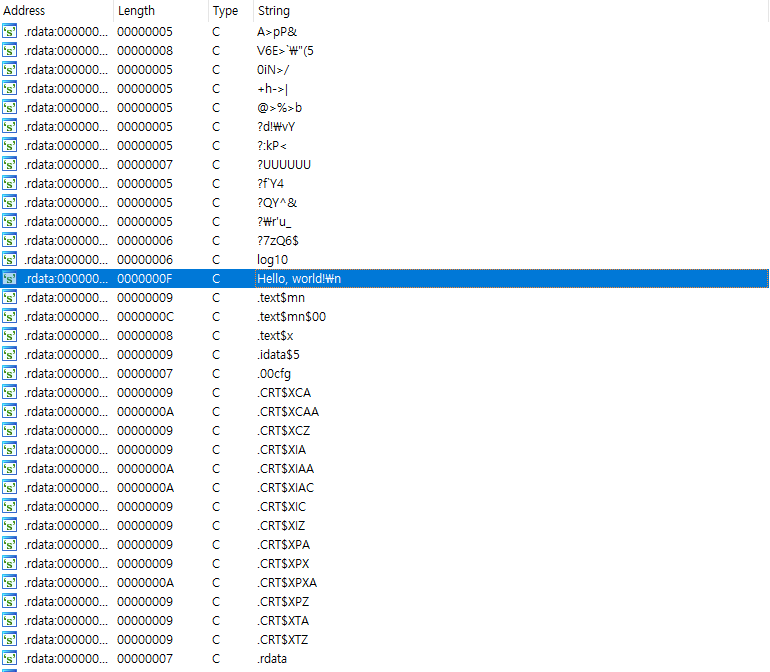Click the string icon beside ?UUUUUU
The height and width of the screenshot is (672, 770).
[x=9, y=165]
